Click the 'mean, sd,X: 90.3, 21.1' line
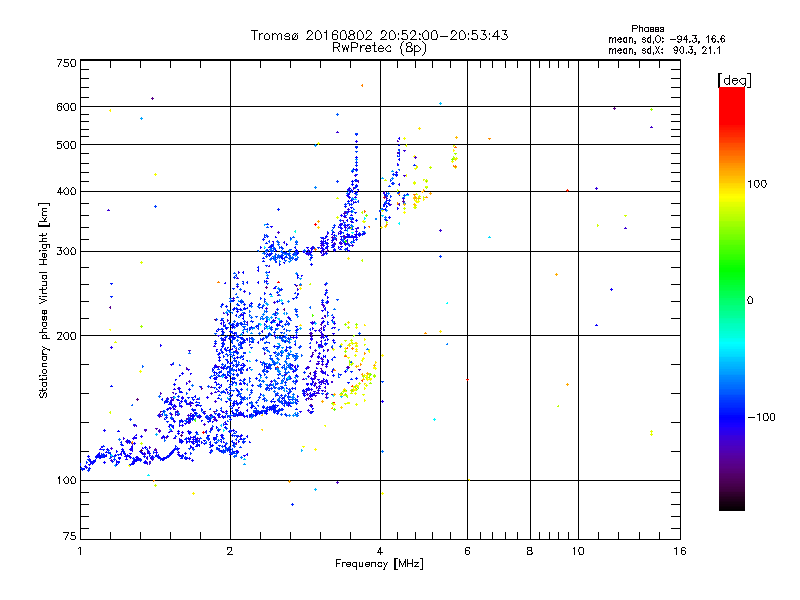 coord(664,50)
